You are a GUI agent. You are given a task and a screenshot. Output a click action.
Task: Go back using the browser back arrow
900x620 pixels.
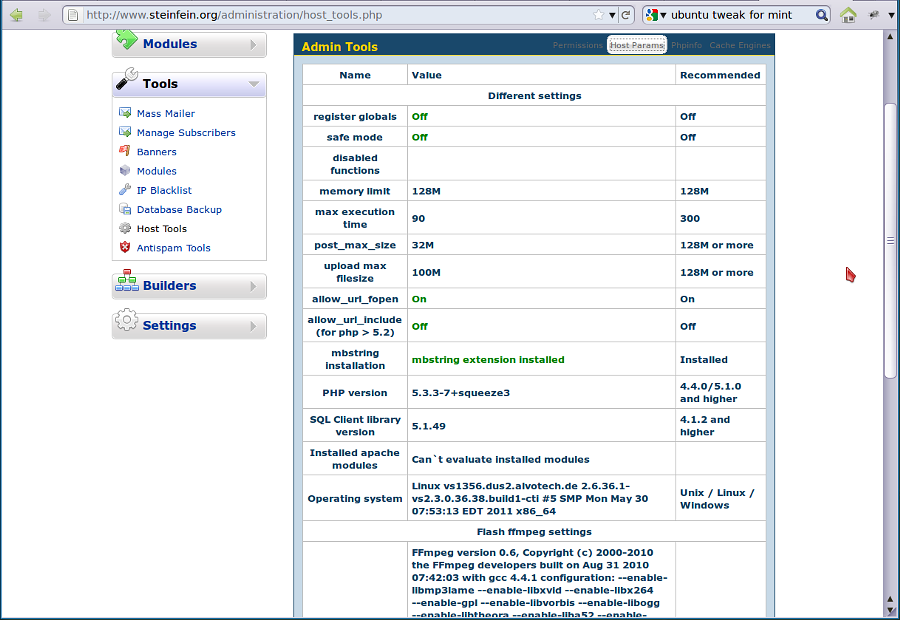[x=16, y=15]
